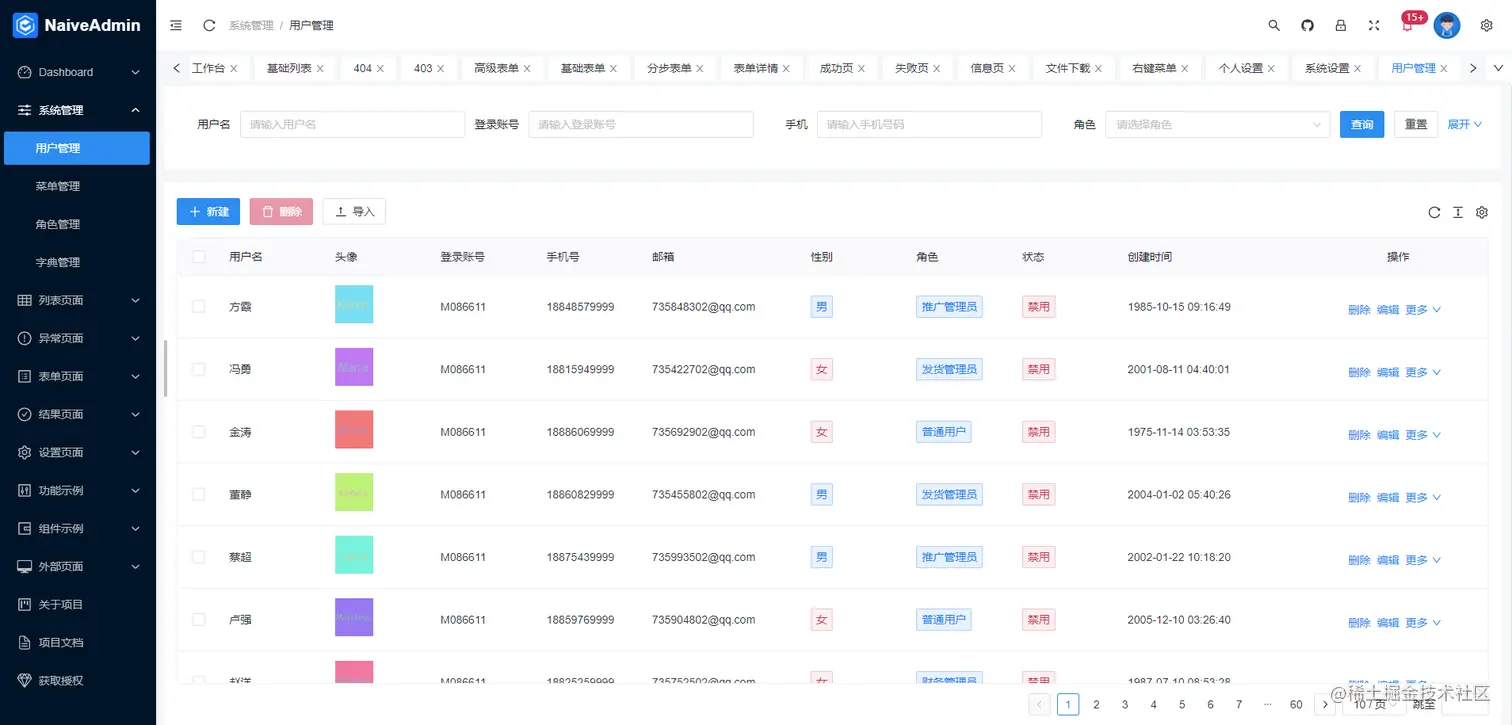This screenshot has height=725, width=1512.
Task: Close the 用户管理 tab
Action: click(x=1444, y=69)
